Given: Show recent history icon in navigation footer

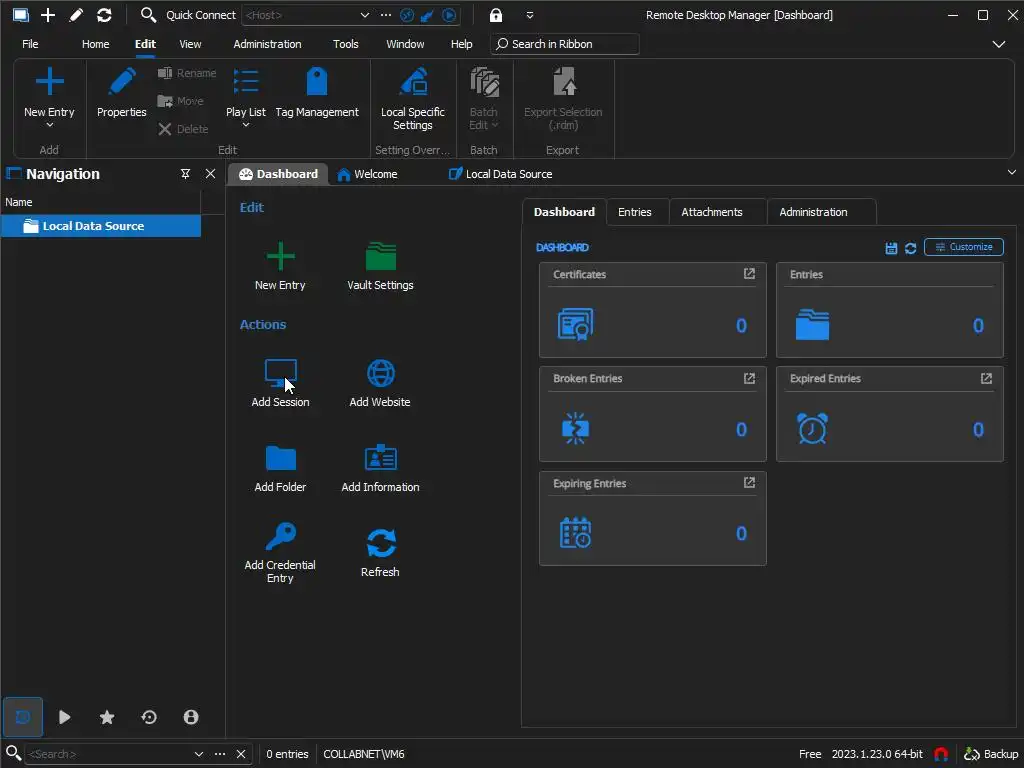Looking at the screenshot, I should click(x=149, y=717).
